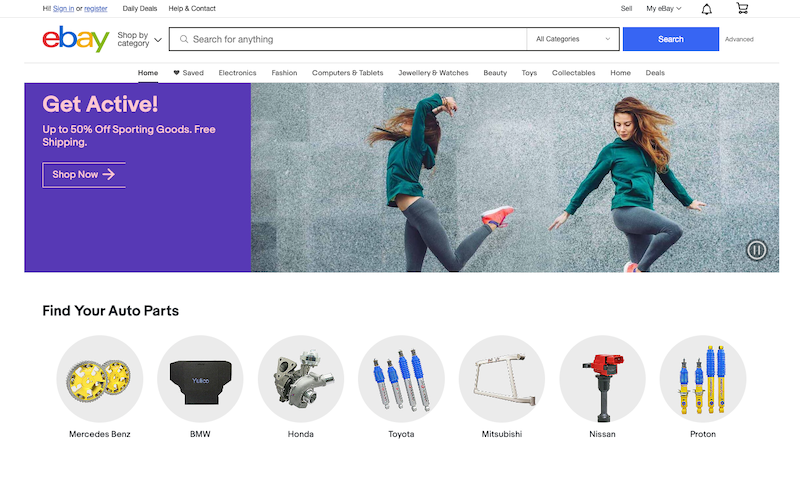
Task: Click the magnifier icon in search box
Action: 184,39
